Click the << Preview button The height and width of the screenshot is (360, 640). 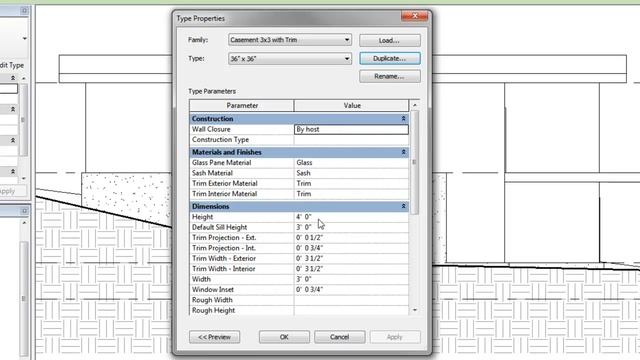(x=215, y=337)
